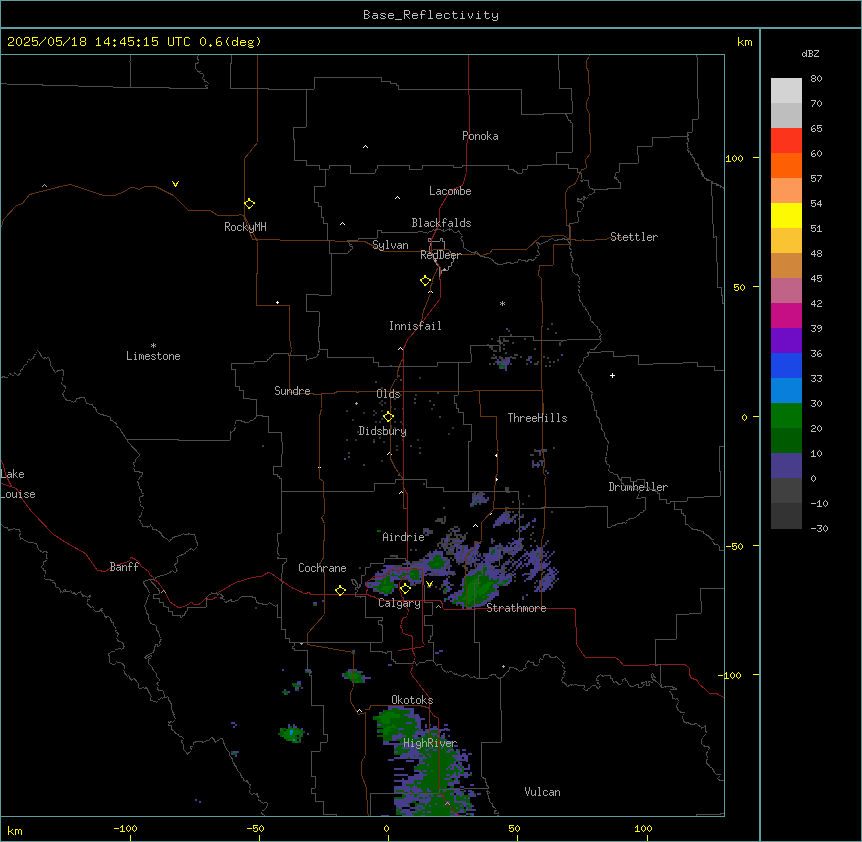Viewport: 862px width, 842px height.
Task: Click the Airdrie city label
Action: [403, 537]
